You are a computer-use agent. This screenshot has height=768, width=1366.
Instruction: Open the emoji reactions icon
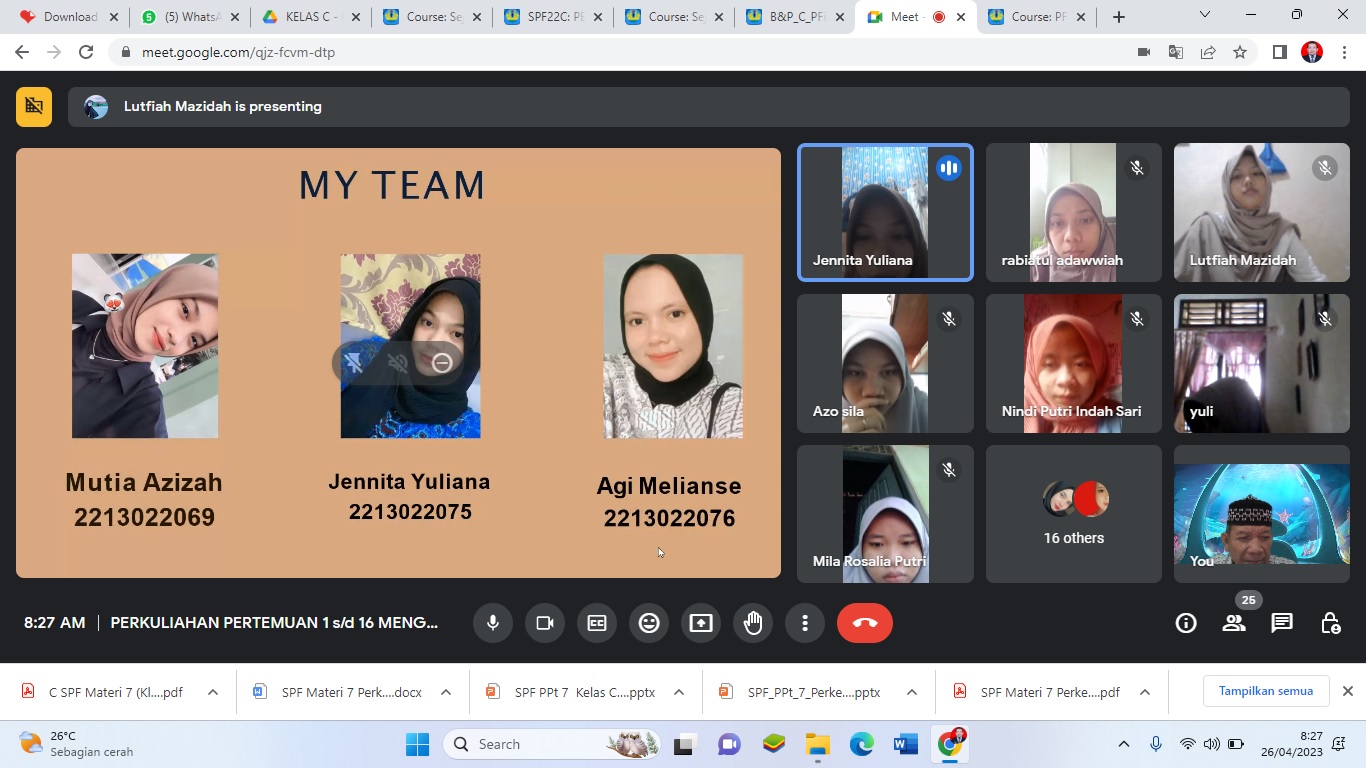[x=649, y=623]
